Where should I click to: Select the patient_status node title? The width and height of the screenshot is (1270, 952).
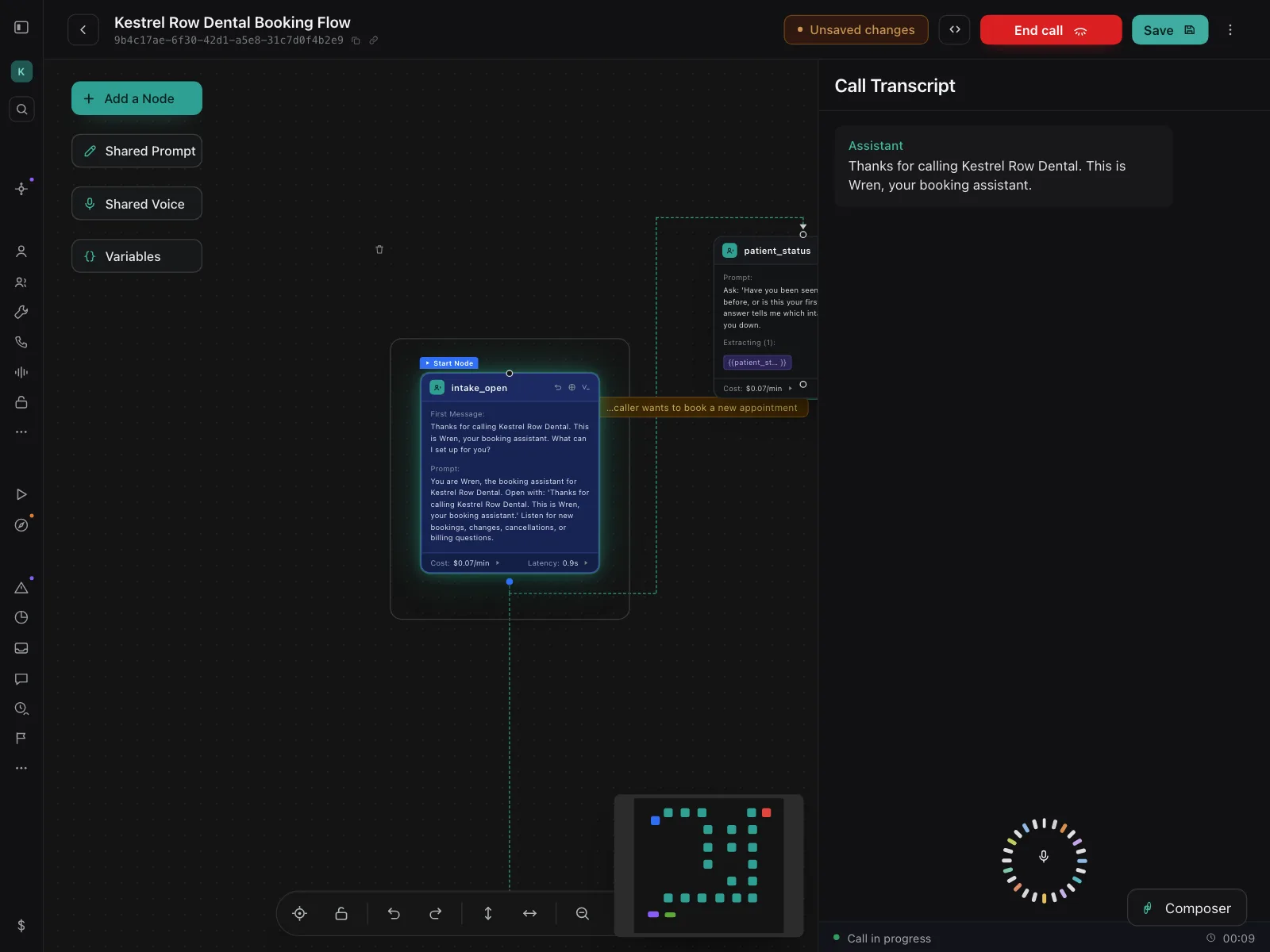[777, 251]
